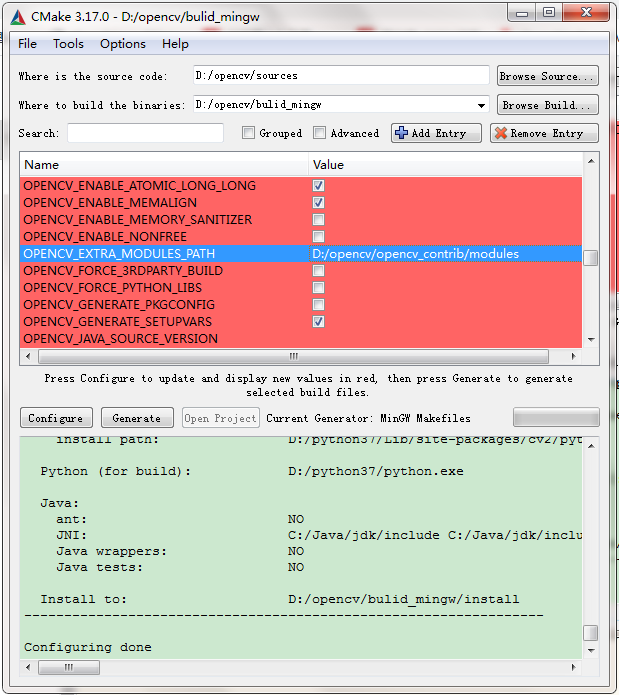Check OPENCV_FORCE_PYTHON_LIBS checkbox
Viewport: 619px width, 695px height.
click(318, 288)
